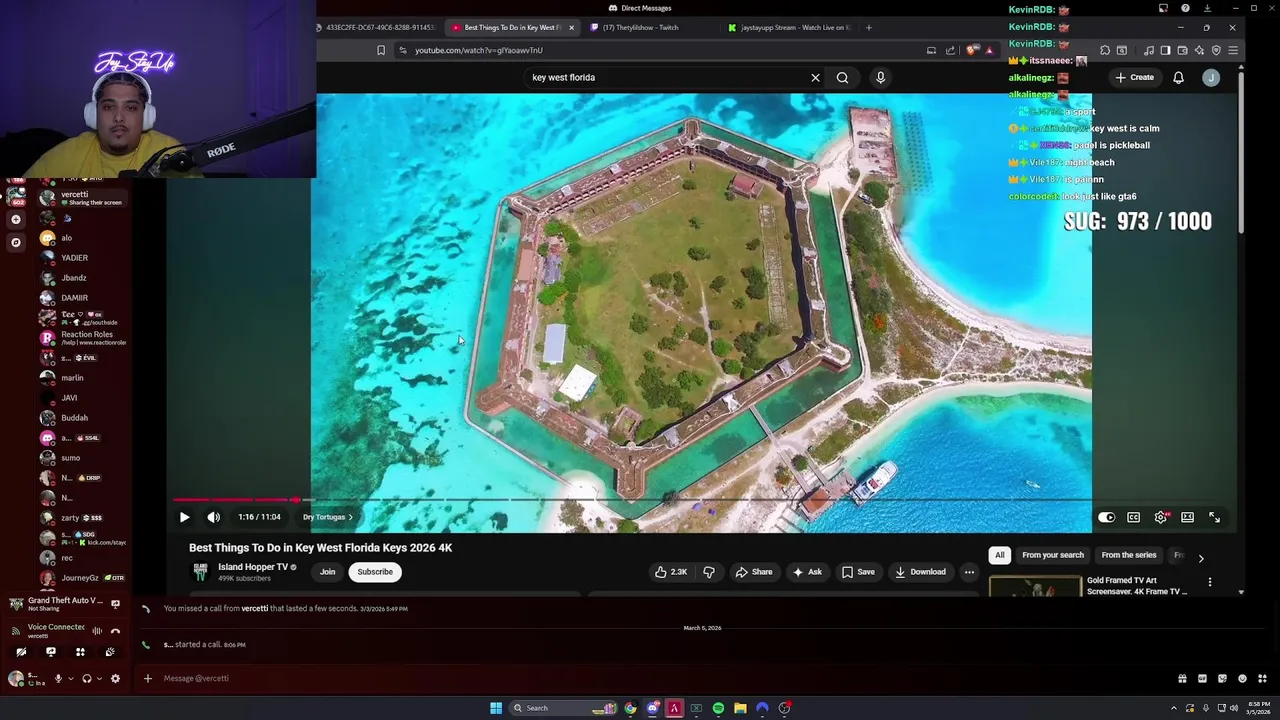Viewport: 1280px width, 720px height.
Task: Open YouTube video settings gear
Action: pyautogui.click(x=1160, y=517)
